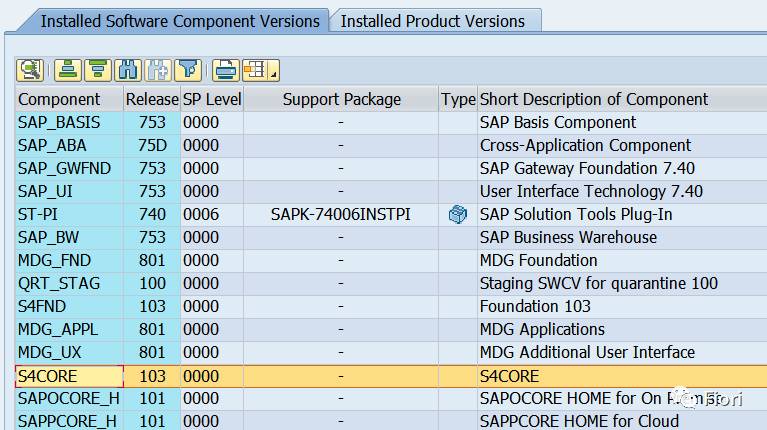Screen dimensions: 767x430
Task: Select the SAPPCORE_H component cell
Action: (x=69, y=421)
